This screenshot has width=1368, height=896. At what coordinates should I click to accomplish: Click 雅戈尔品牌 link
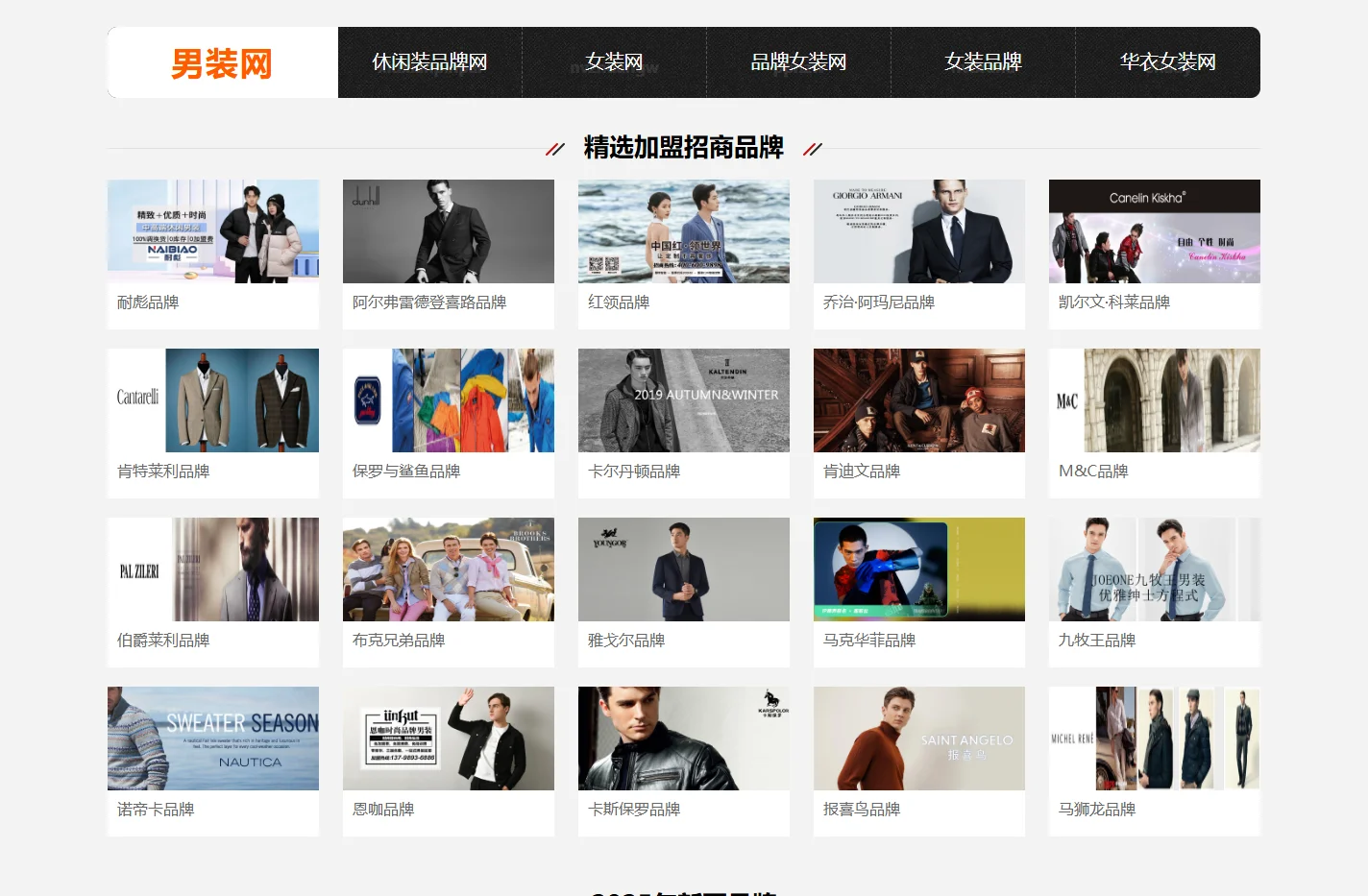coord(626,641)
